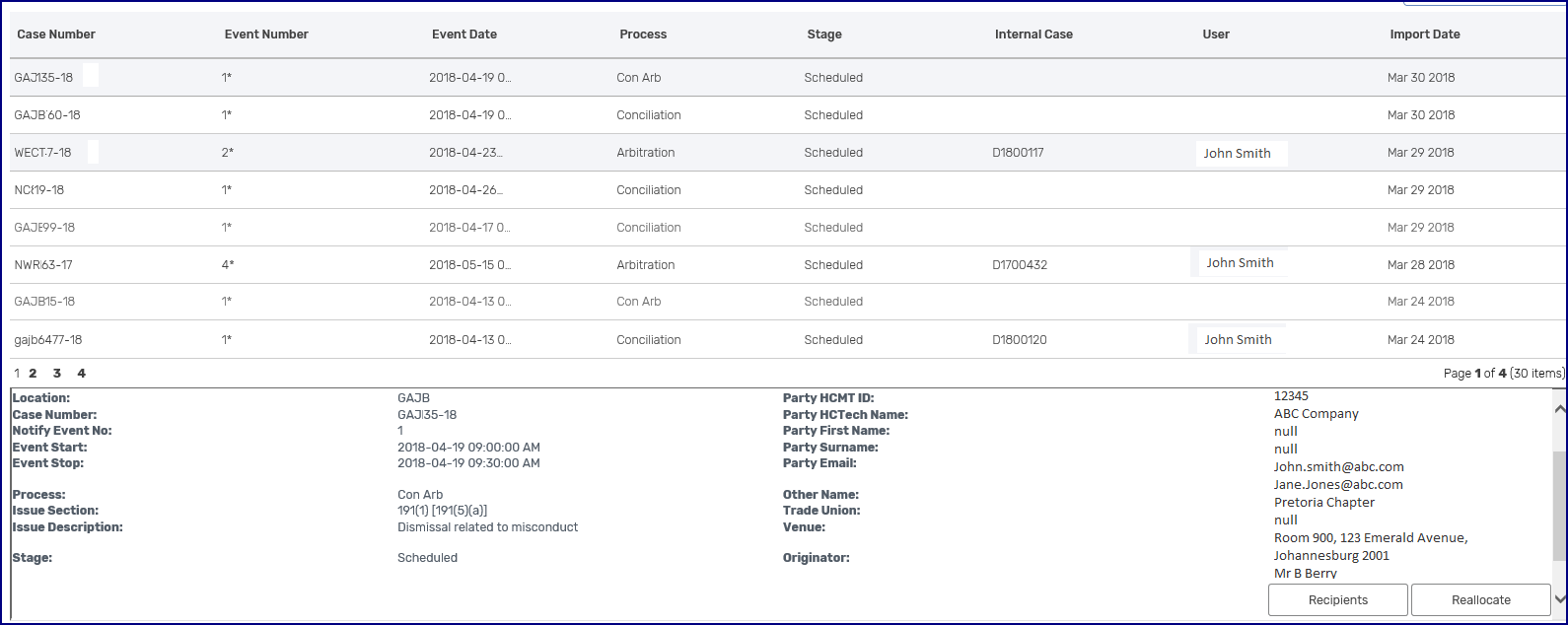Select the row for case gajb6477-18
The height and width of the screenshot is (625, 1568).
pos(47,340)
